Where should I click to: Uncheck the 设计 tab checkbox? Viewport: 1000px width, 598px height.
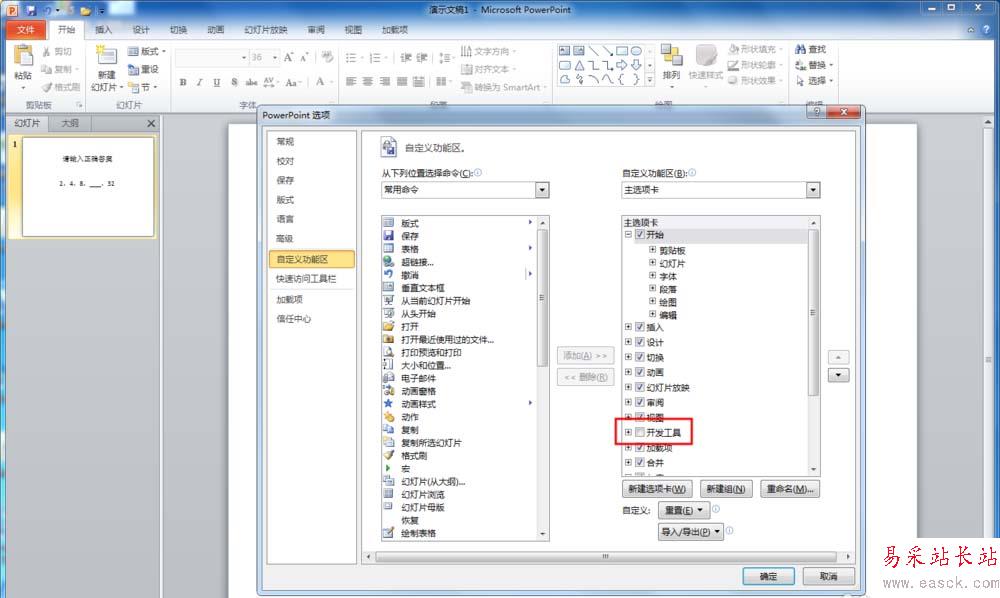point(640,342)
